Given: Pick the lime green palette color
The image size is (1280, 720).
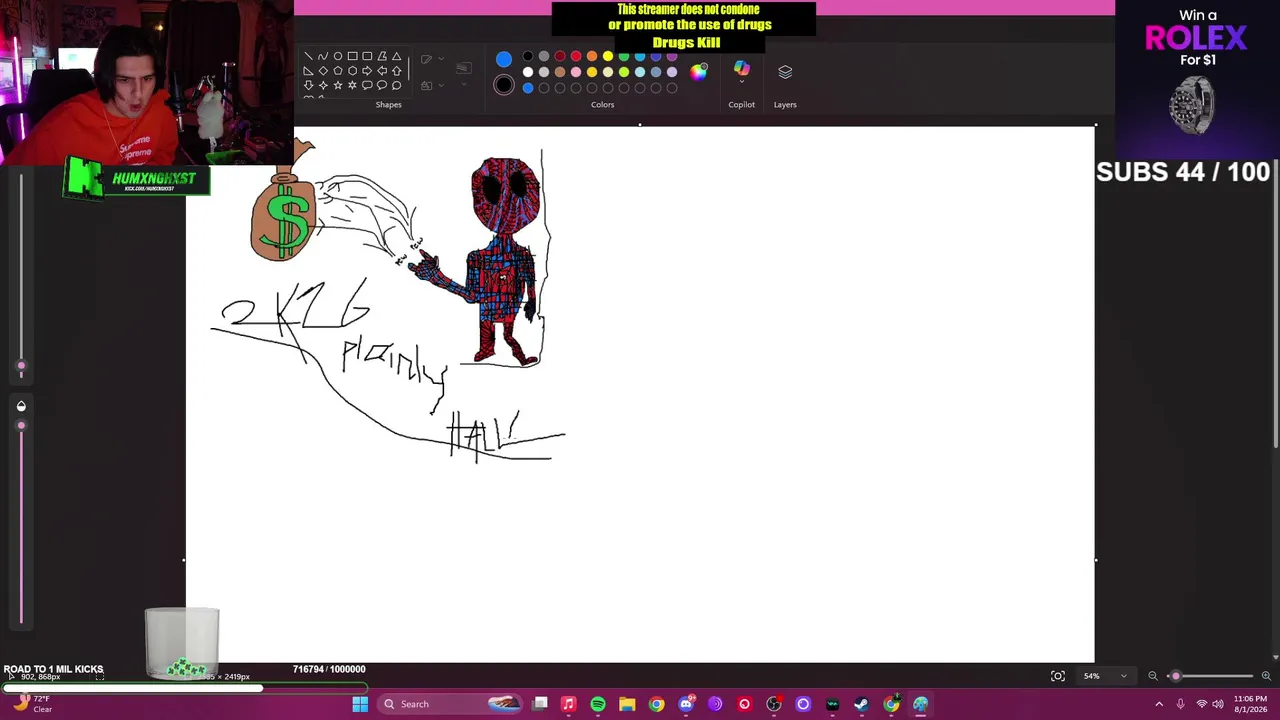Looking at the screenshot, I should [624, 72].
